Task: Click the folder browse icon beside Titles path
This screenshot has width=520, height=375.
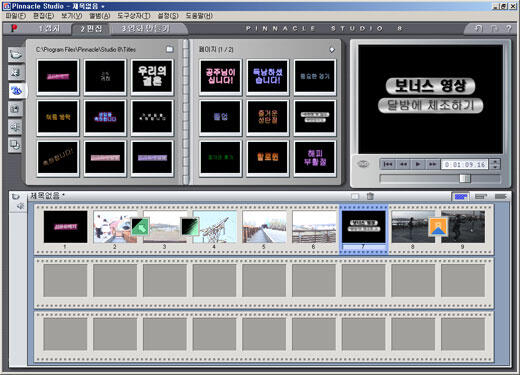Action: tap(170, 49)
